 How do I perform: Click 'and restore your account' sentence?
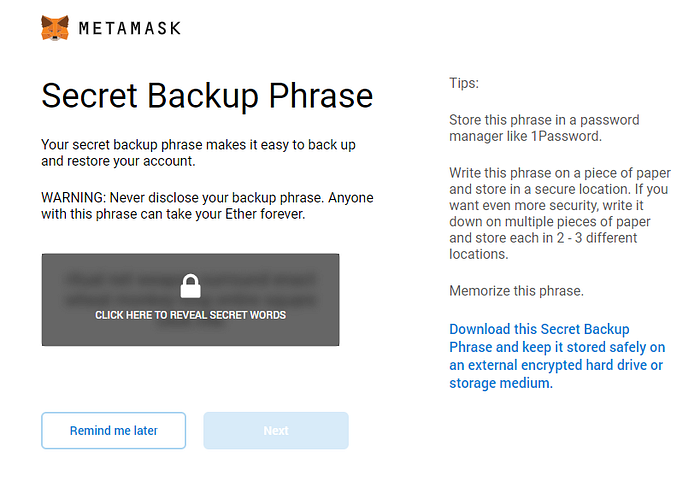[x=119, y=160]
